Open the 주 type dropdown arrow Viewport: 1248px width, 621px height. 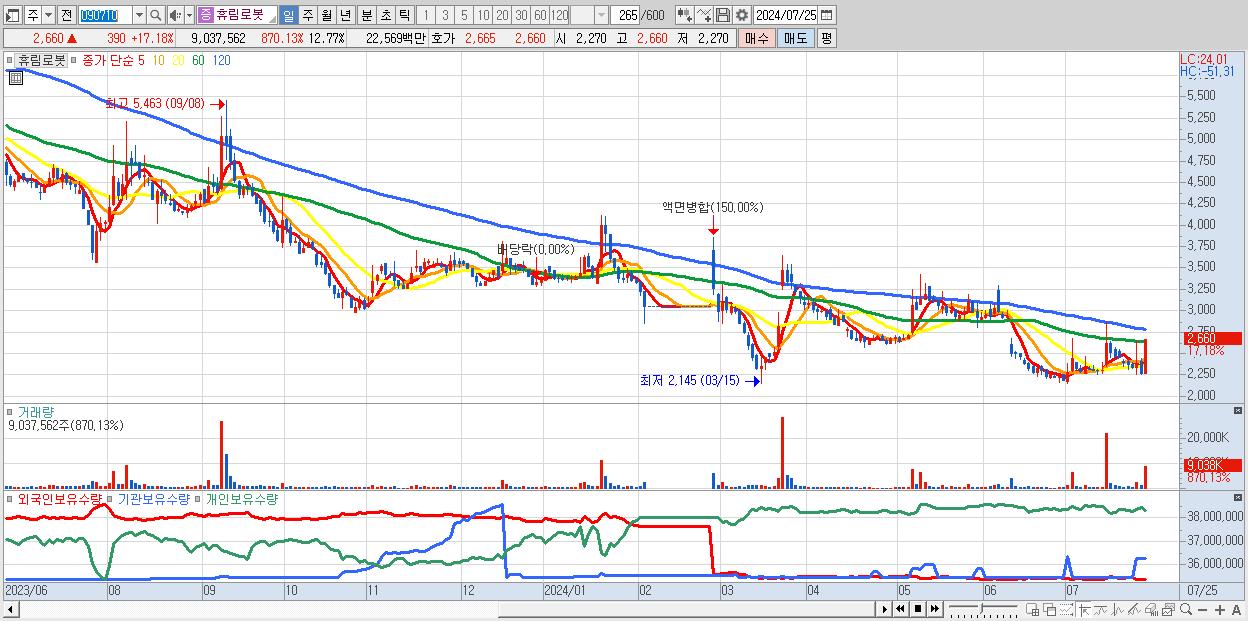[x=48, y=15]
